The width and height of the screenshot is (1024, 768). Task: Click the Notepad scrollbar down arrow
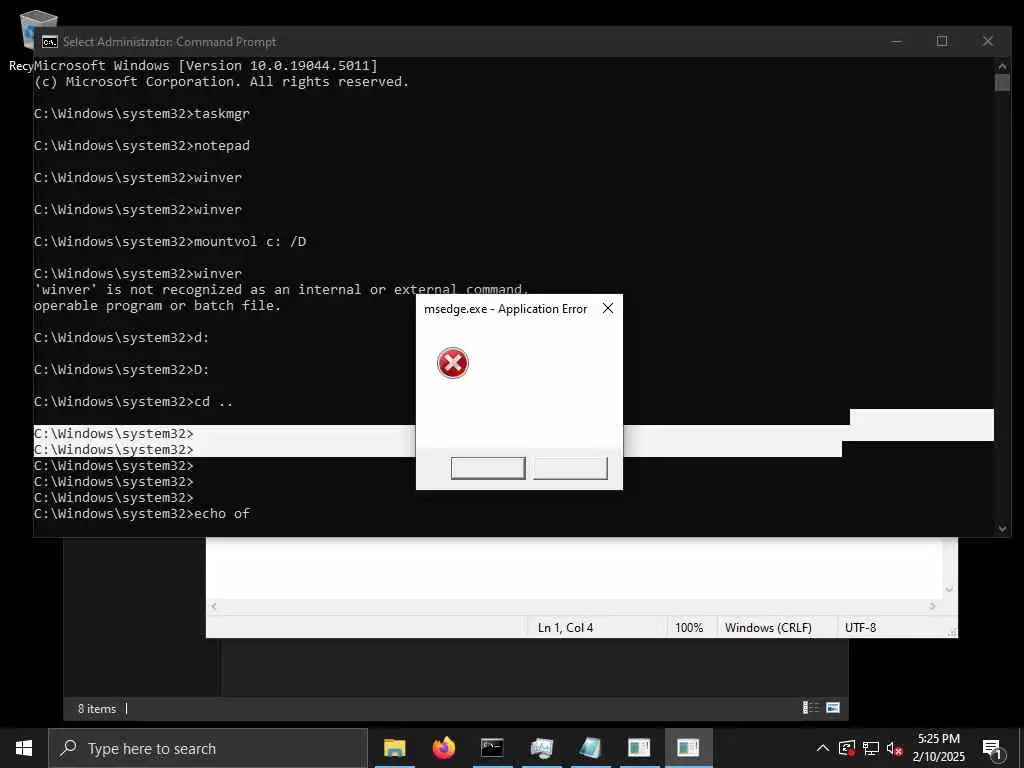(x=950, y=589)
